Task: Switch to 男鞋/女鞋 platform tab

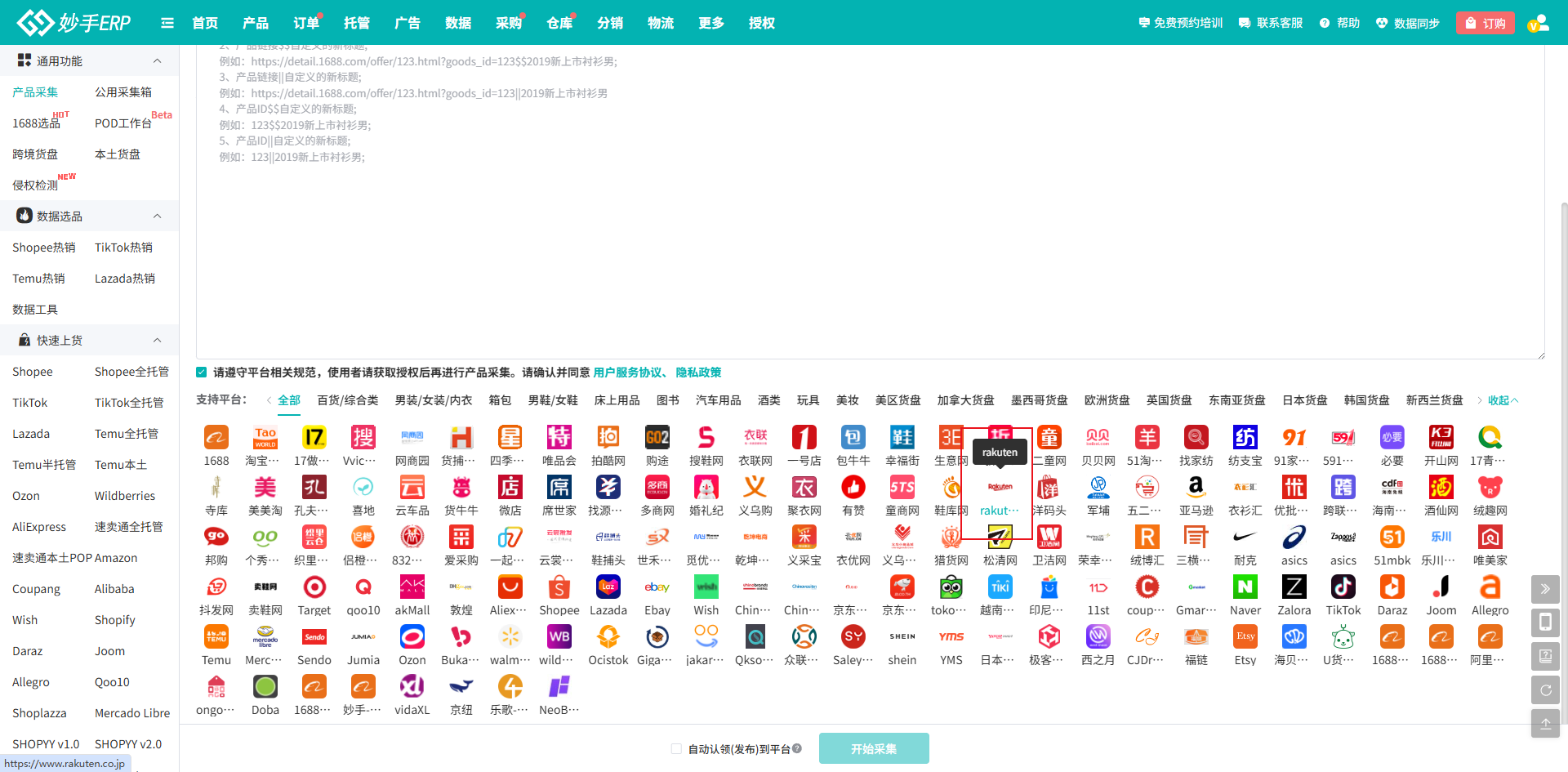Action: tap(553, 400)
